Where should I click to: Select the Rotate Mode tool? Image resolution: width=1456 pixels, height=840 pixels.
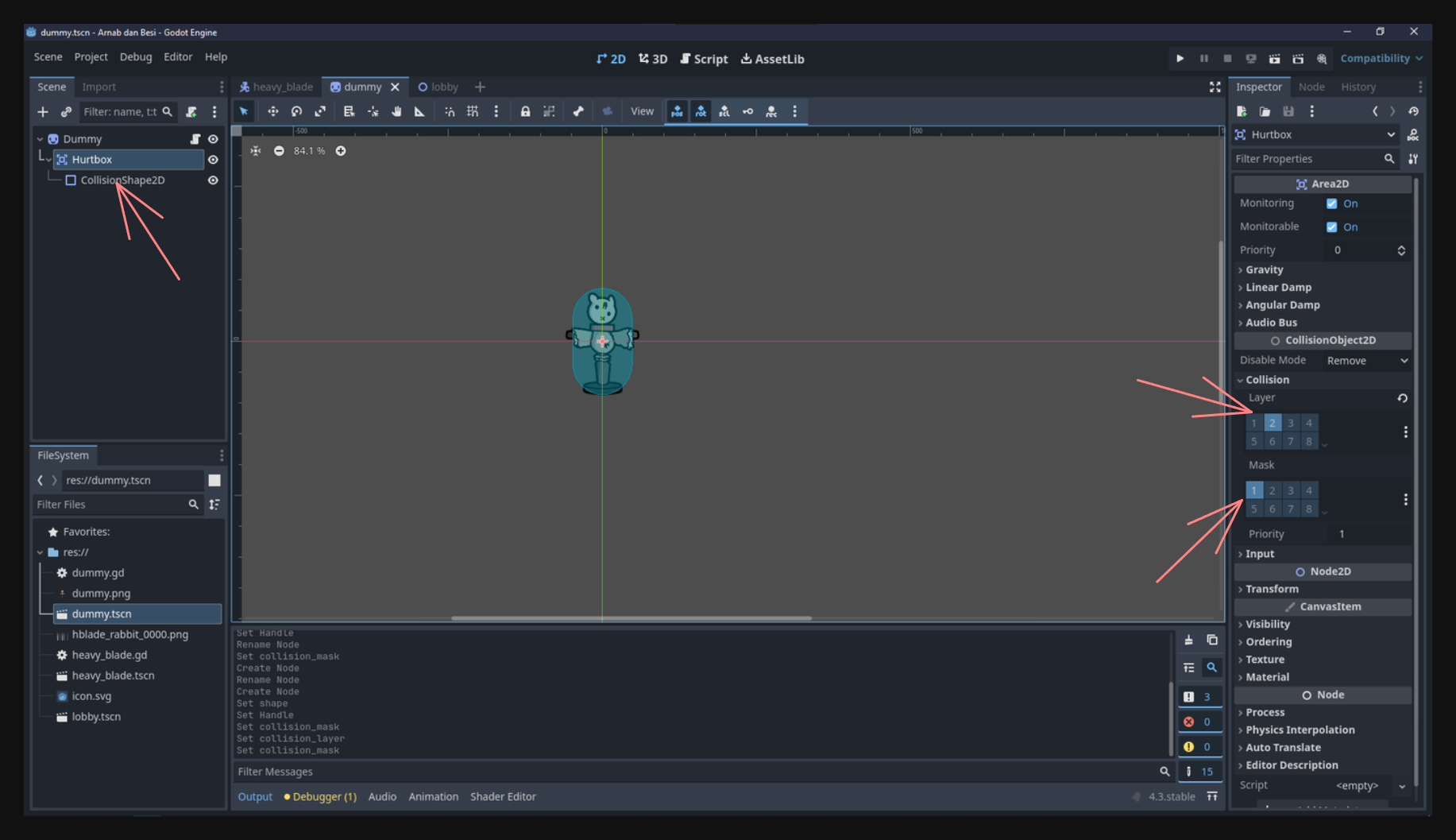coord(296,111)
